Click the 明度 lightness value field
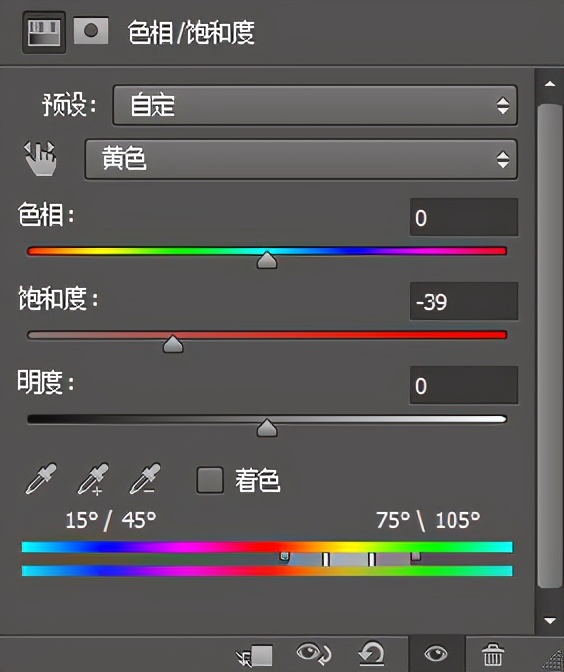 464,385
